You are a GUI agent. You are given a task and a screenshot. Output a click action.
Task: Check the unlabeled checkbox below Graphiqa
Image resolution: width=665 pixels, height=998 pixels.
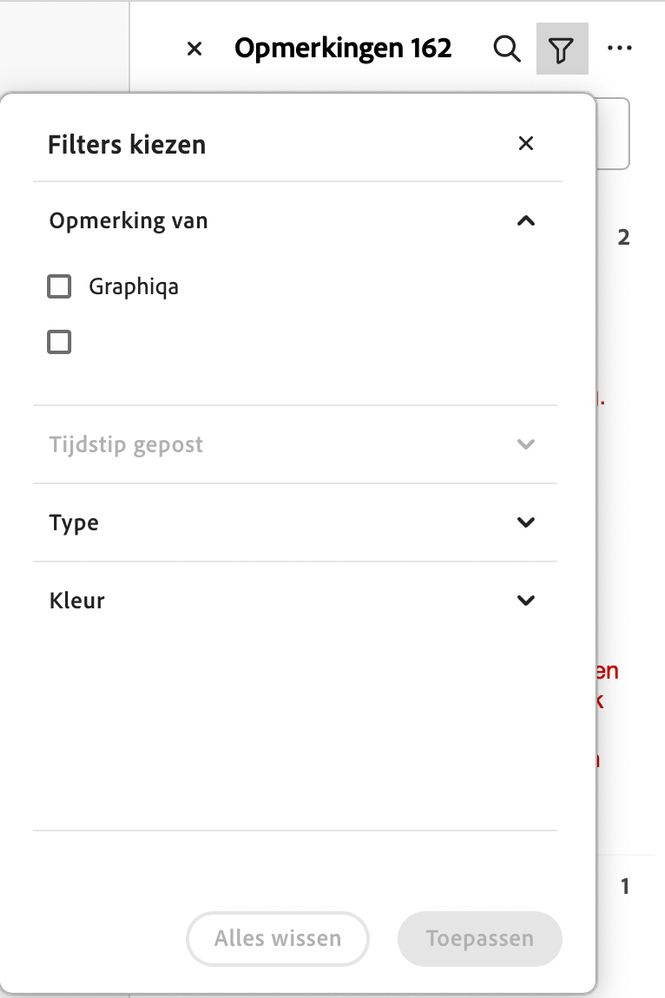pyautogui.click(x=60, y=343)
